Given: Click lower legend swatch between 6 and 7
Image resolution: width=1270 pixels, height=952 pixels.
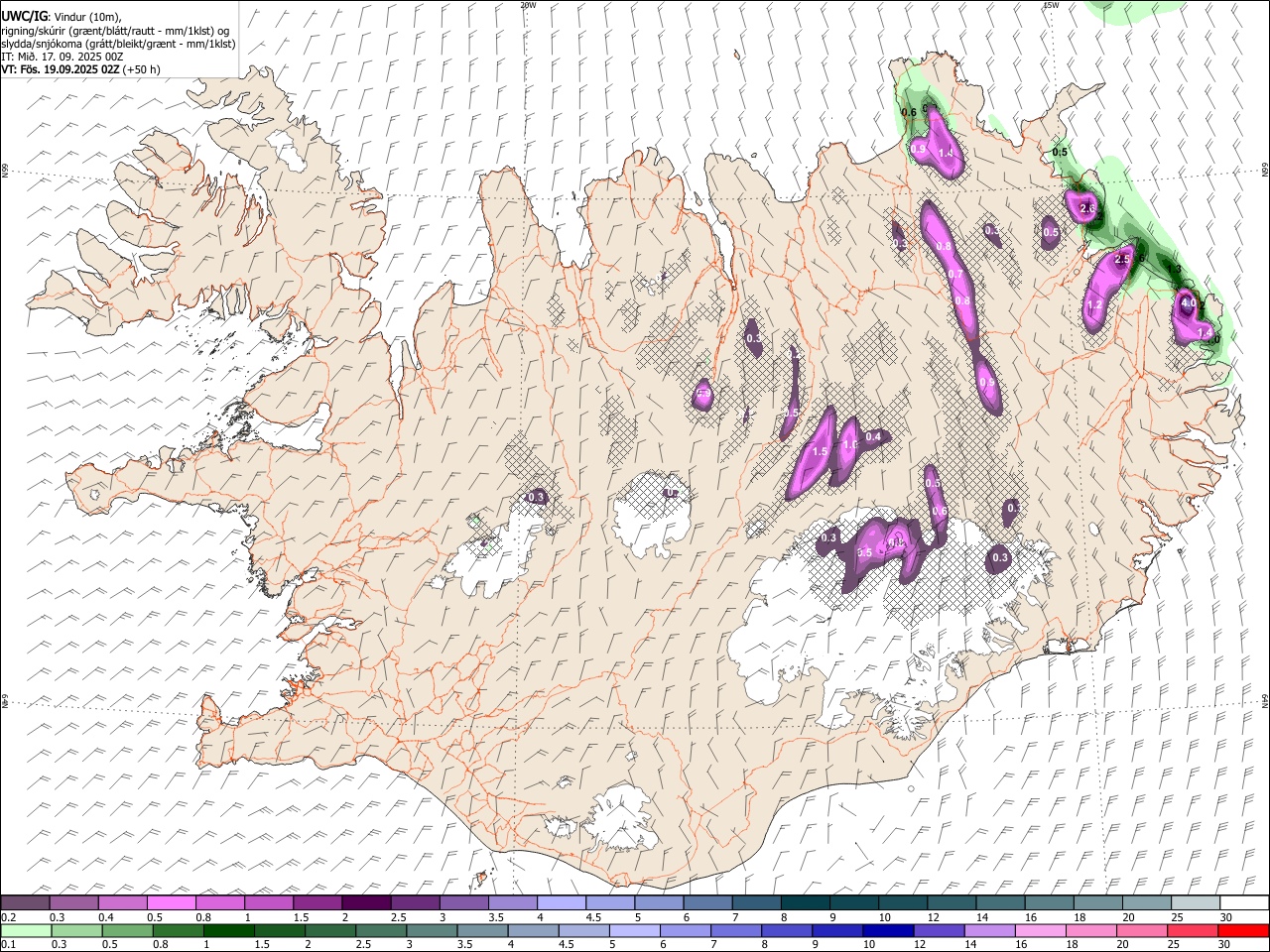Looking at the screenshot, I should (686, 930).
